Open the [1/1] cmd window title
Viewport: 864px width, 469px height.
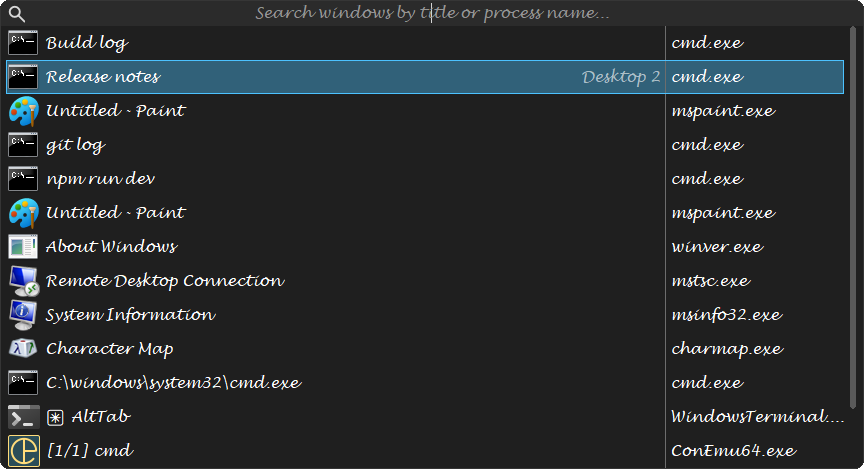tap(90, 451)
